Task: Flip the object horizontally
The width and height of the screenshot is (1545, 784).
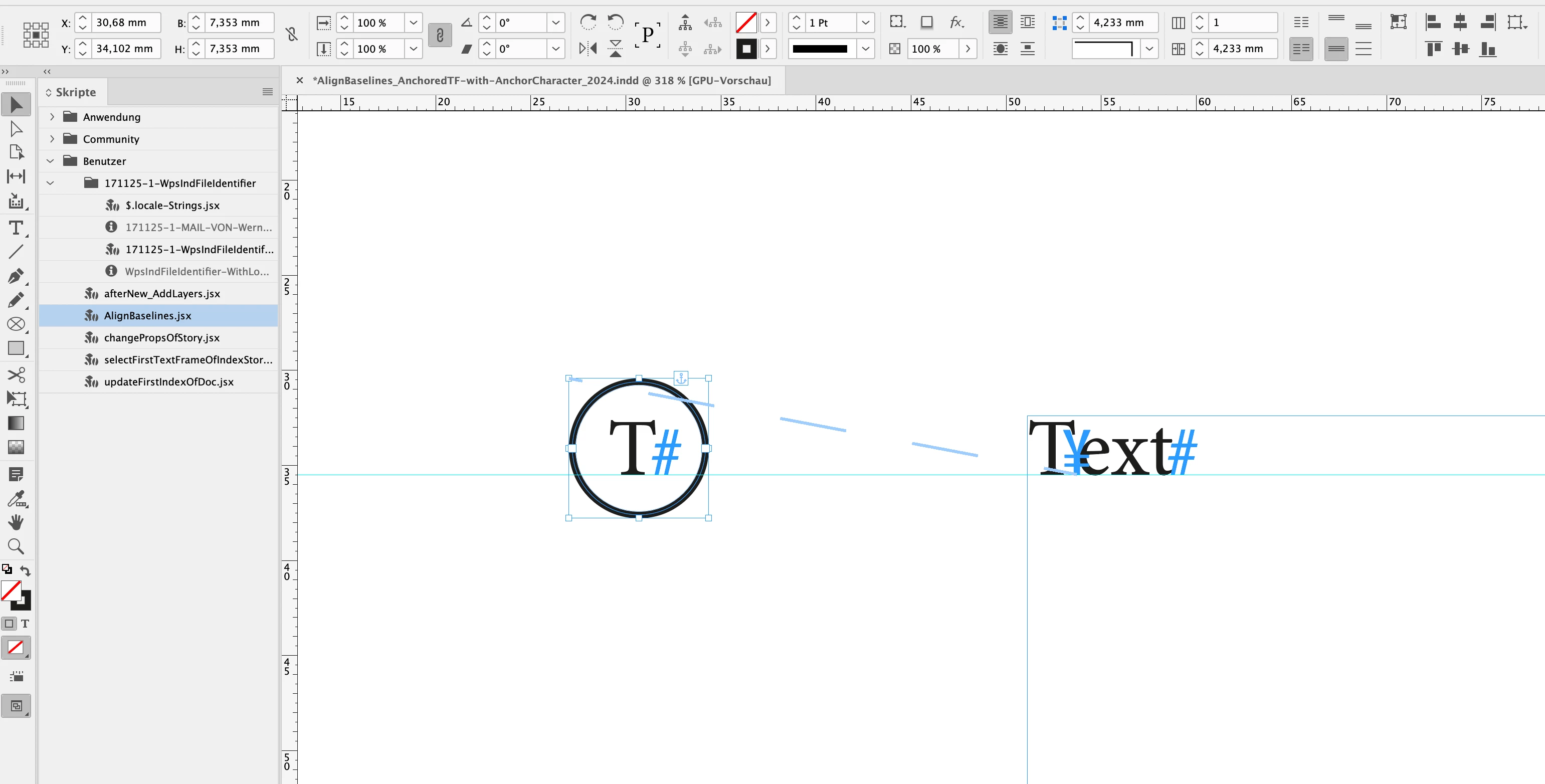Action: tap(588, 49)
